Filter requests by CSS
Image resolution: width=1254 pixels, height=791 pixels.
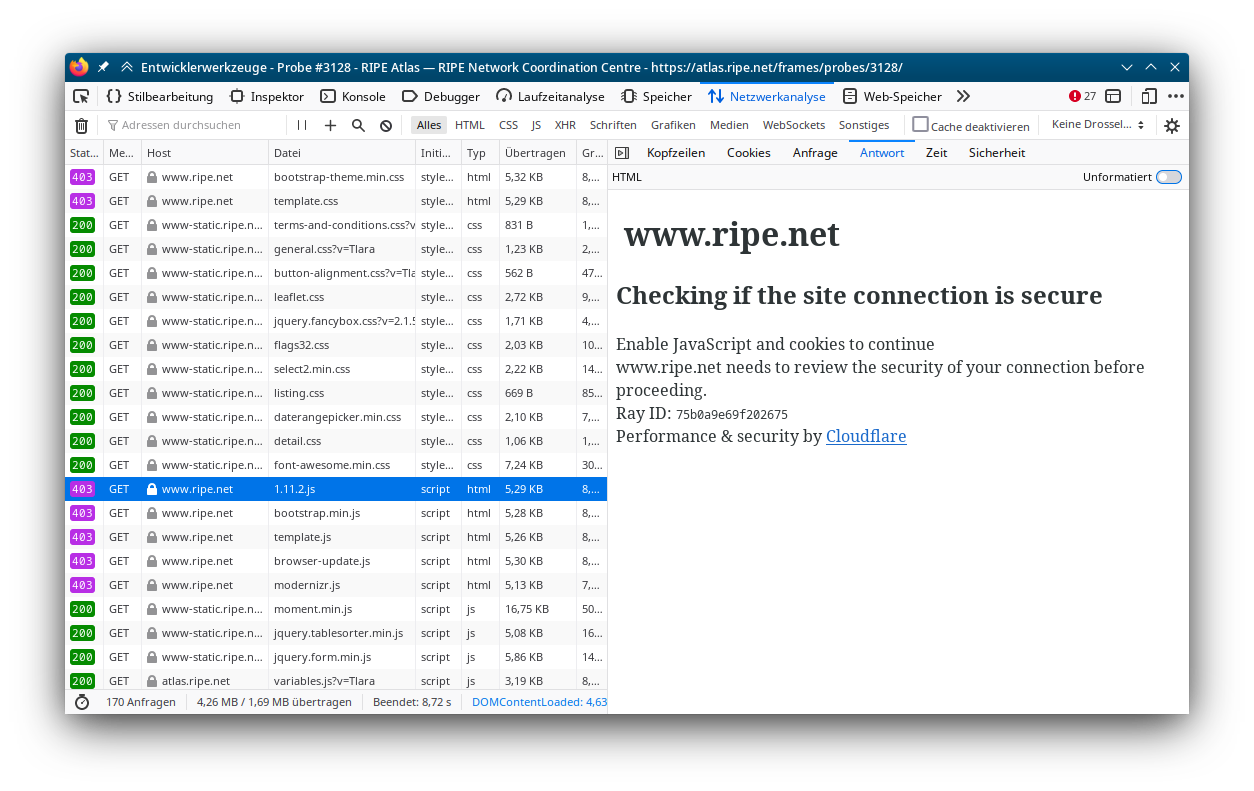tap(509, 125)
